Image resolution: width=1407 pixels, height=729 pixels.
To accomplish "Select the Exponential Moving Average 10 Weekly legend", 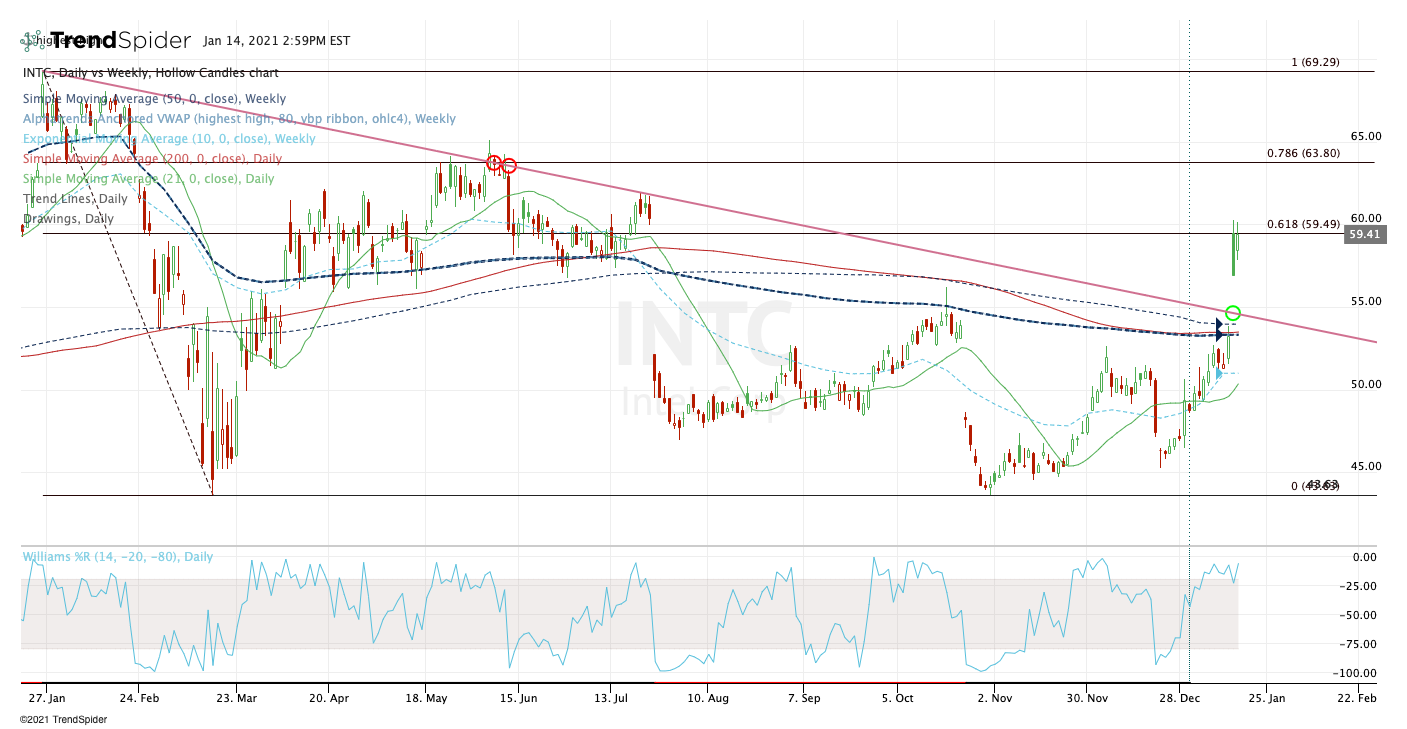I will pyautogui.click(x=169, y=139).
